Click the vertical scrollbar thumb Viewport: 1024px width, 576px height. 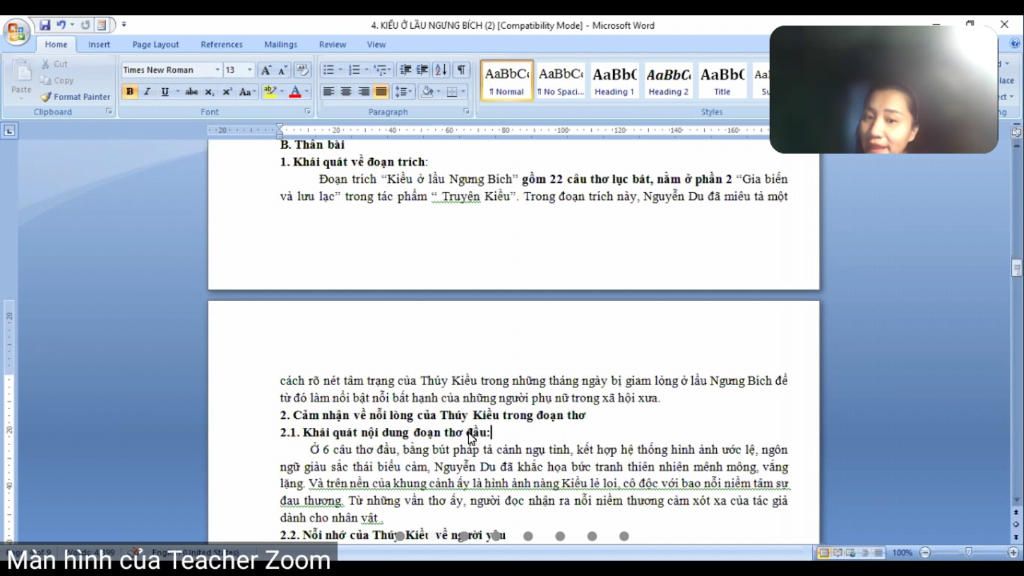coord(1016,268)
